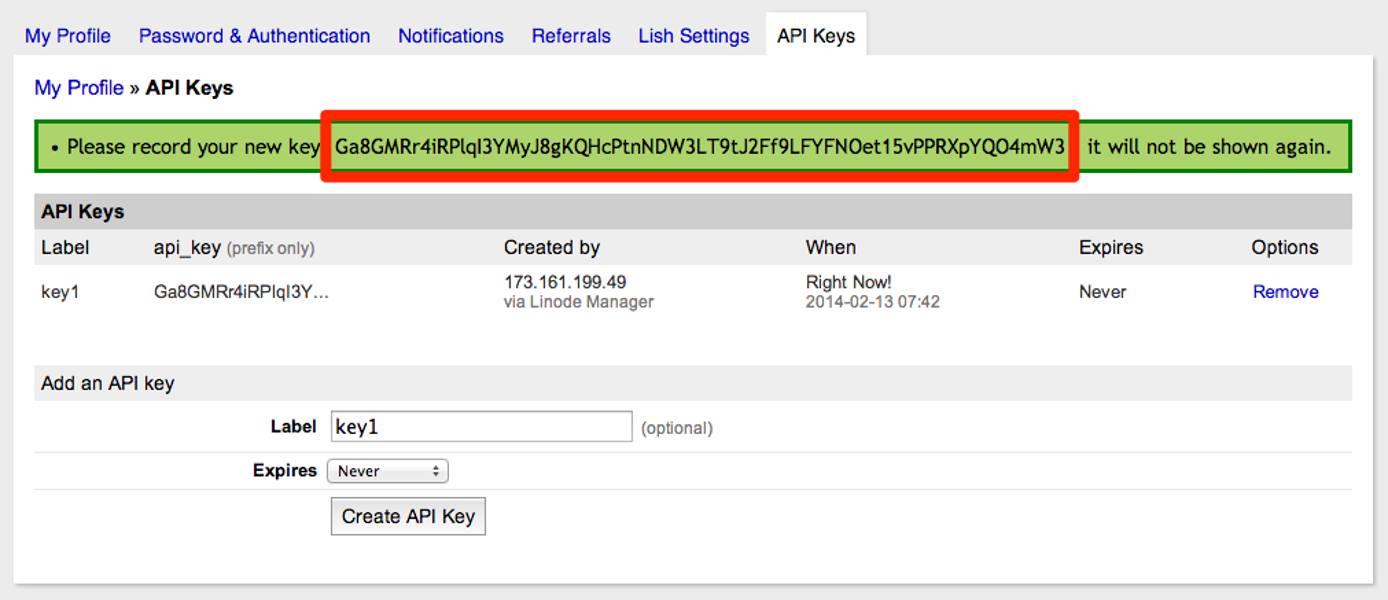
Task: Click the newly generated full API key
Action: [x=699, y=147]
